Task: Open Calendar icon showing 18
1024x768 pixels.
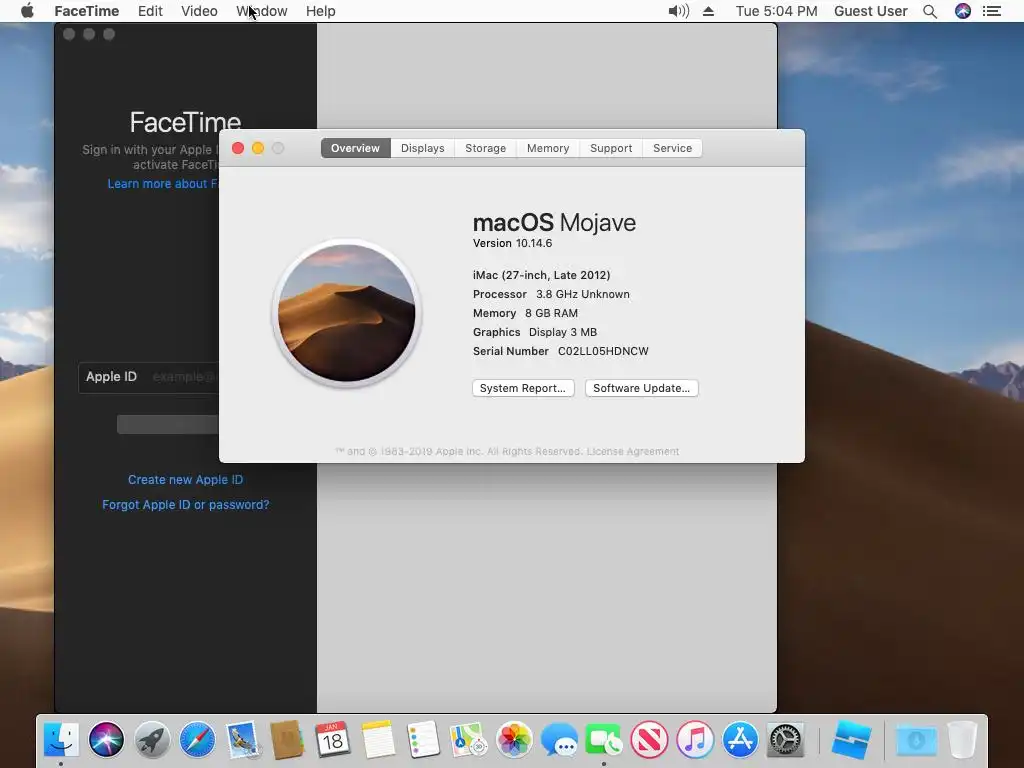Action: (332, 740)
